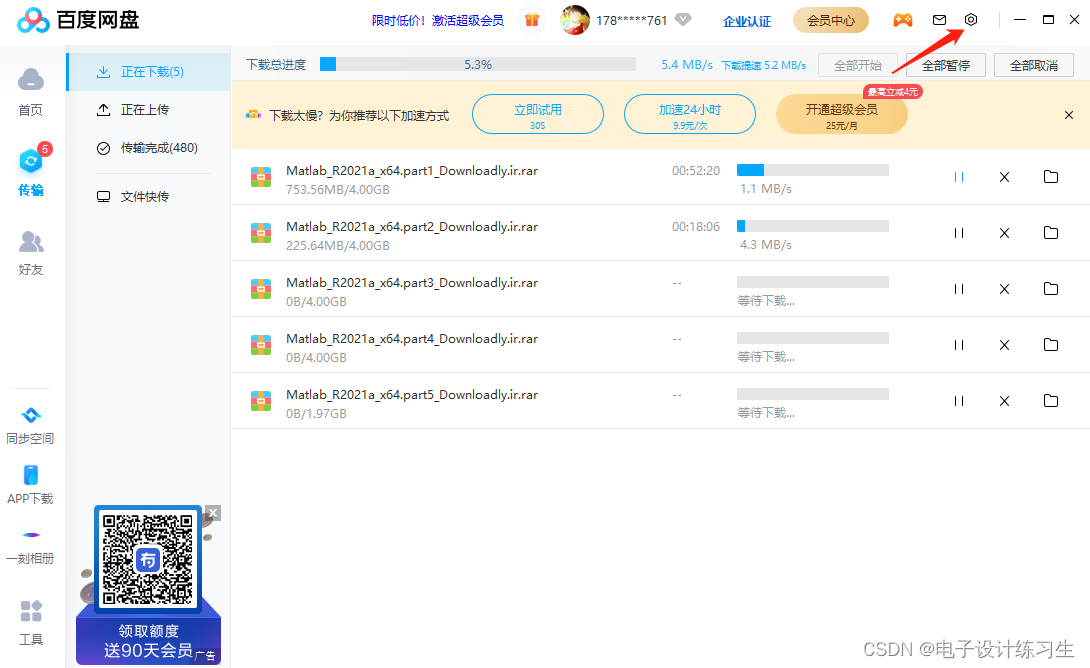The height and width of the screenshot is (668, 1090).
Task: Open folder for part4_Downloadly.ir.rar
Action: [x=1050, y=344]
